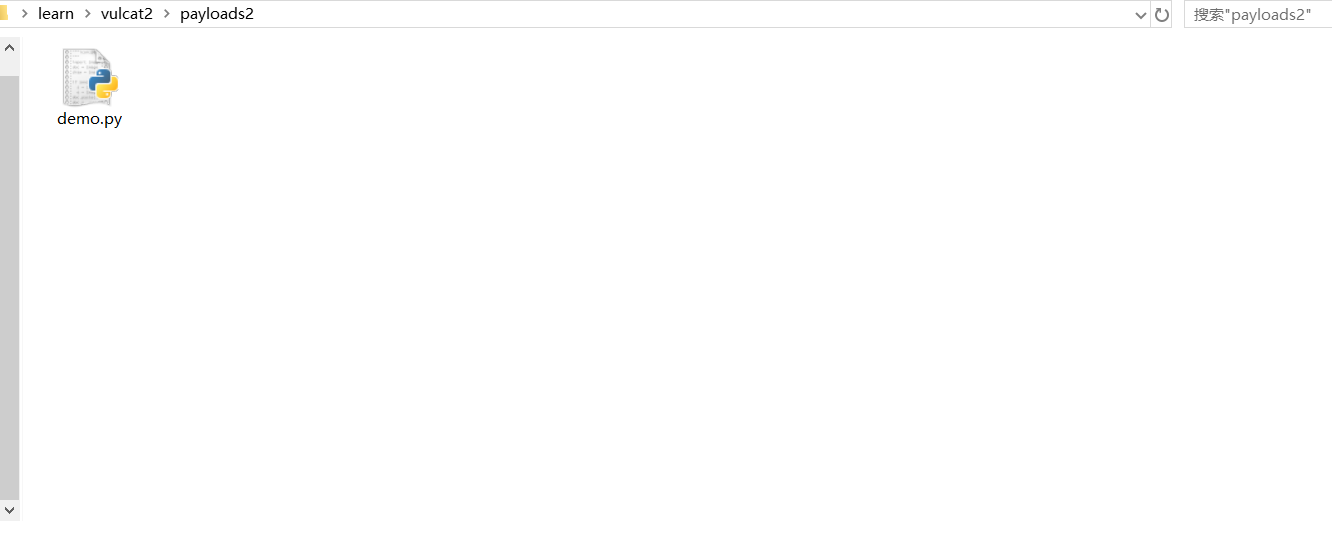Focus the search payloads2 input box

(1258, 14)
